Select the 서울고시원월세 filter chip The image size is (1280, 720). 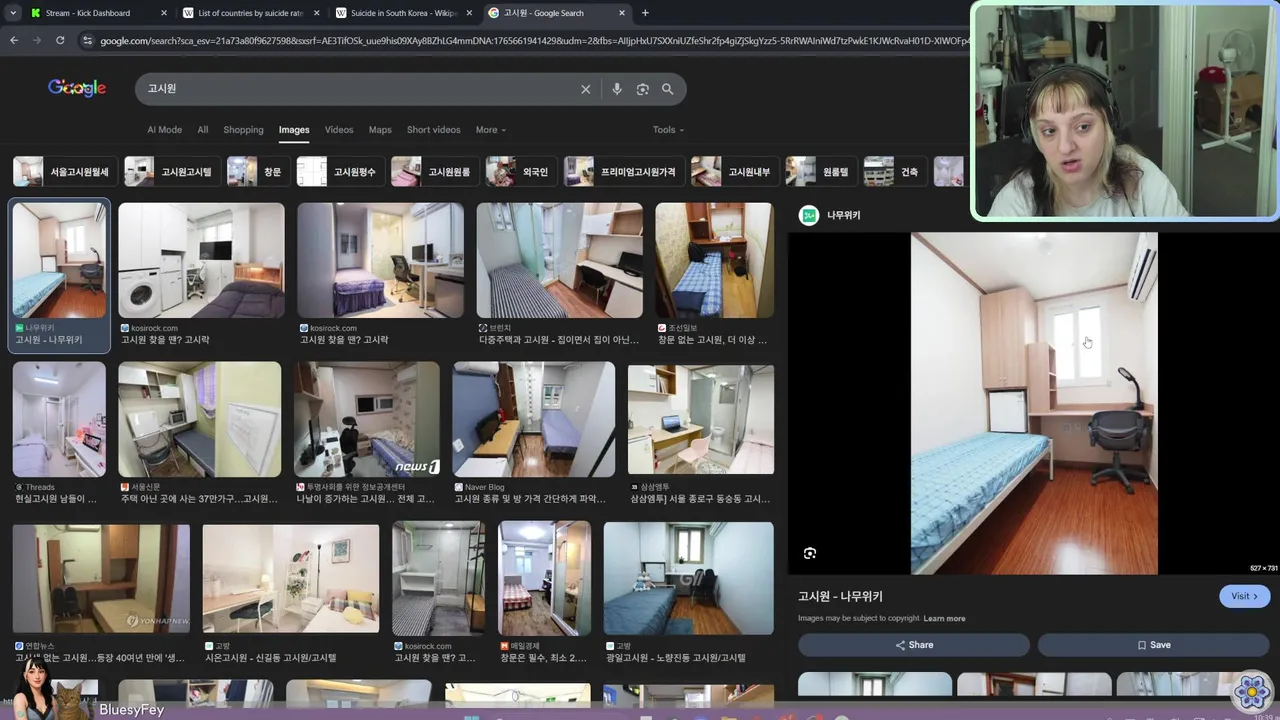[x=63, y=172]
